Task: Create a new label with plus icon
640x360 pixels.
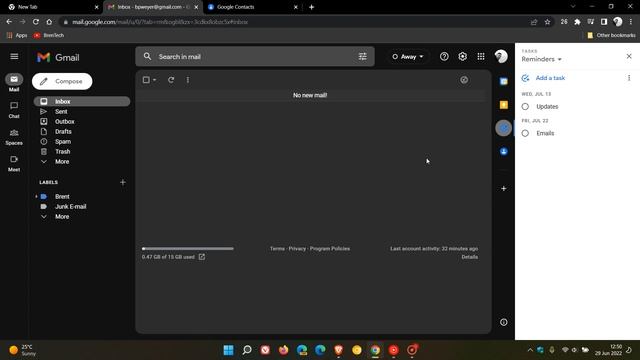Action: click(123, 182)
